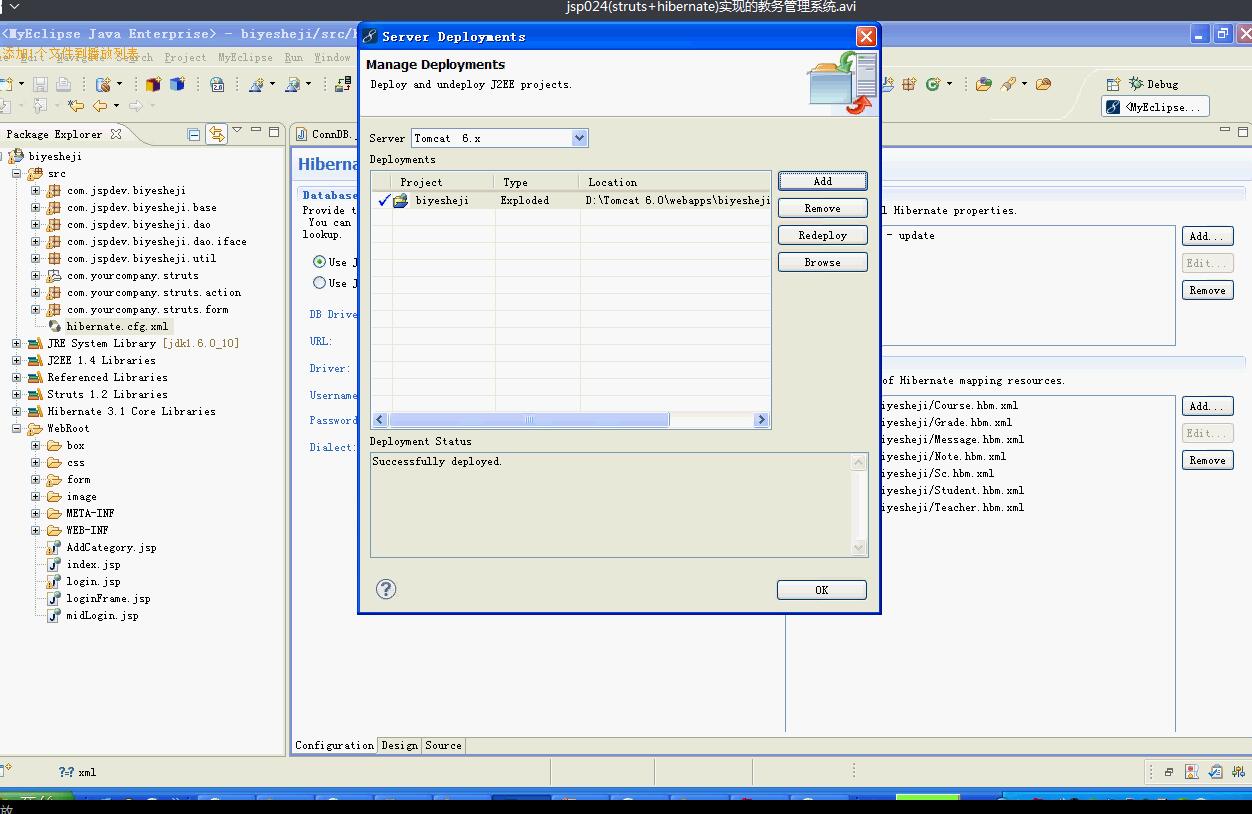Screen dimensions: 1252x814
Task: Click the ConnDB editor tab Java icon
Action: [300, 133]
